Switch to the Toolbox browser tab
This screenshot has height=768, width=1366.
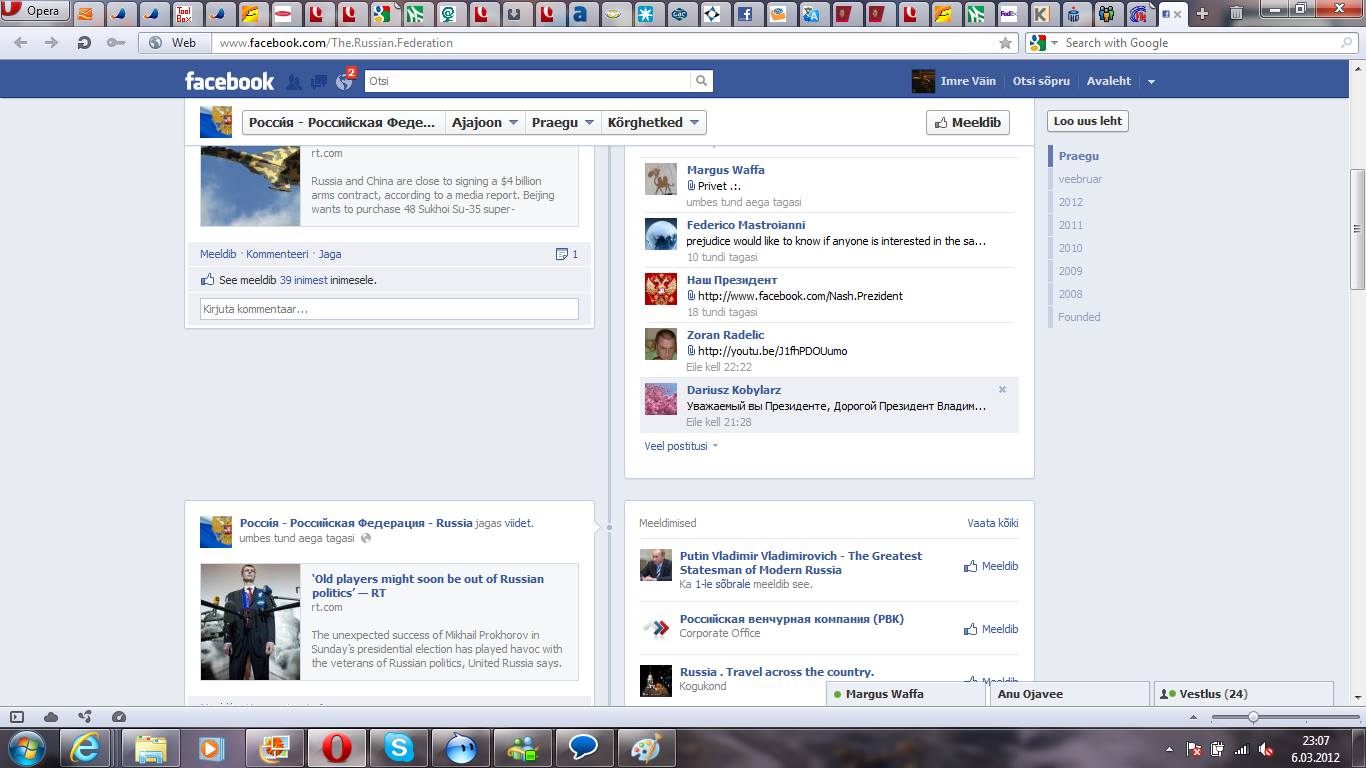point(183,14)
